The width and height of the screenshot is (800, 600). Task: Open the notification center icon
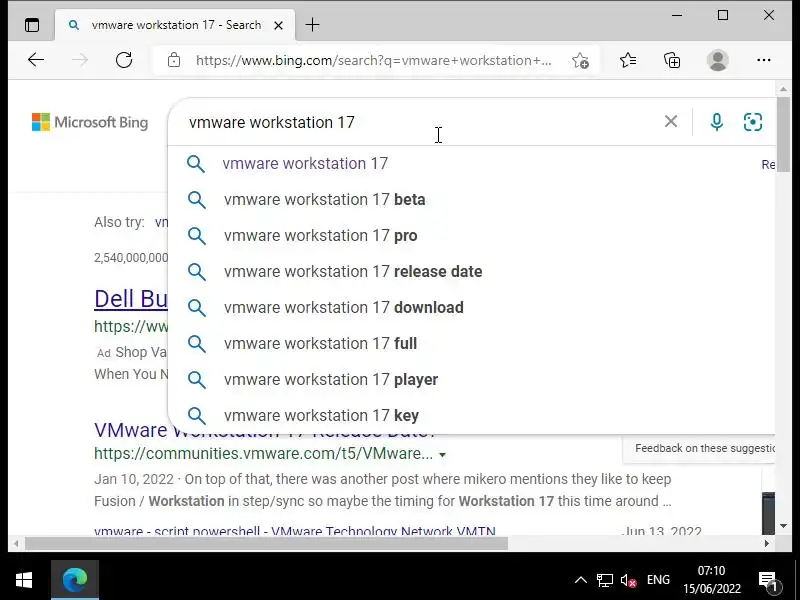(768, 580)
